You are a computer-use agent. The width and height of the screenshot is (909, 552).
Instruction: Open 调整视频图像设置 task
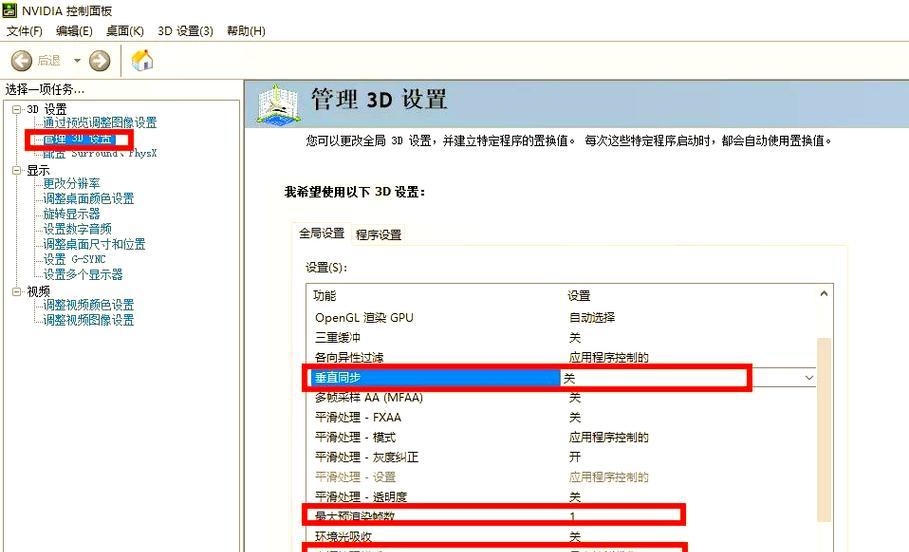pyautogui.click(x=89, y=320)
